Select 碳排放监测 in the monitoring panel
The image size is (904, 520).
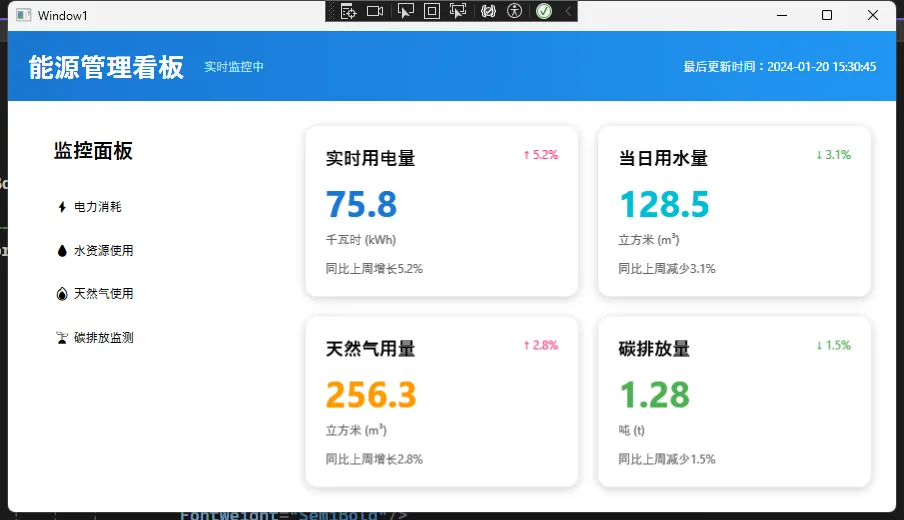(103, 338)
